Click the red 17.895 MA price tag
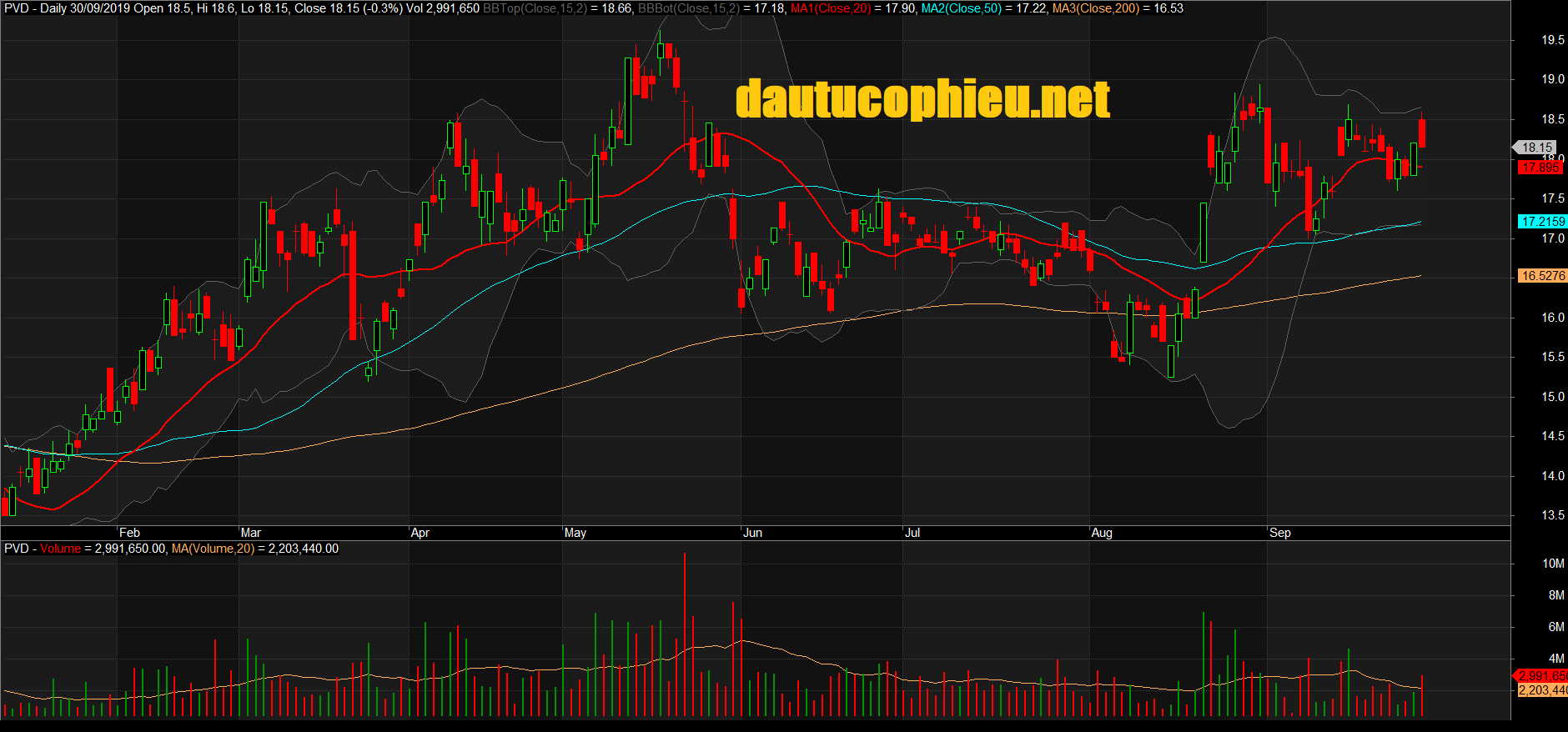1568x732 pixels. coord(1540,168)
